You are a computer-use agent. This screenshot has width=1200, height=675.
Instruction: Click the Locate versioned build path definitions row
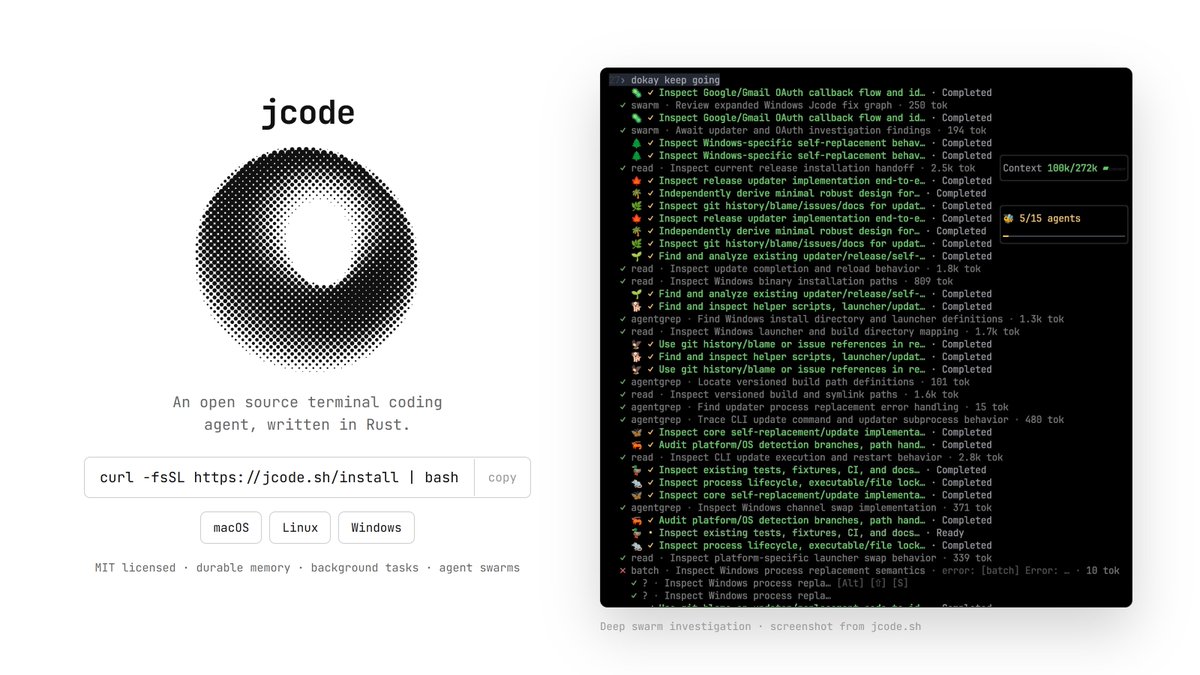794,382
